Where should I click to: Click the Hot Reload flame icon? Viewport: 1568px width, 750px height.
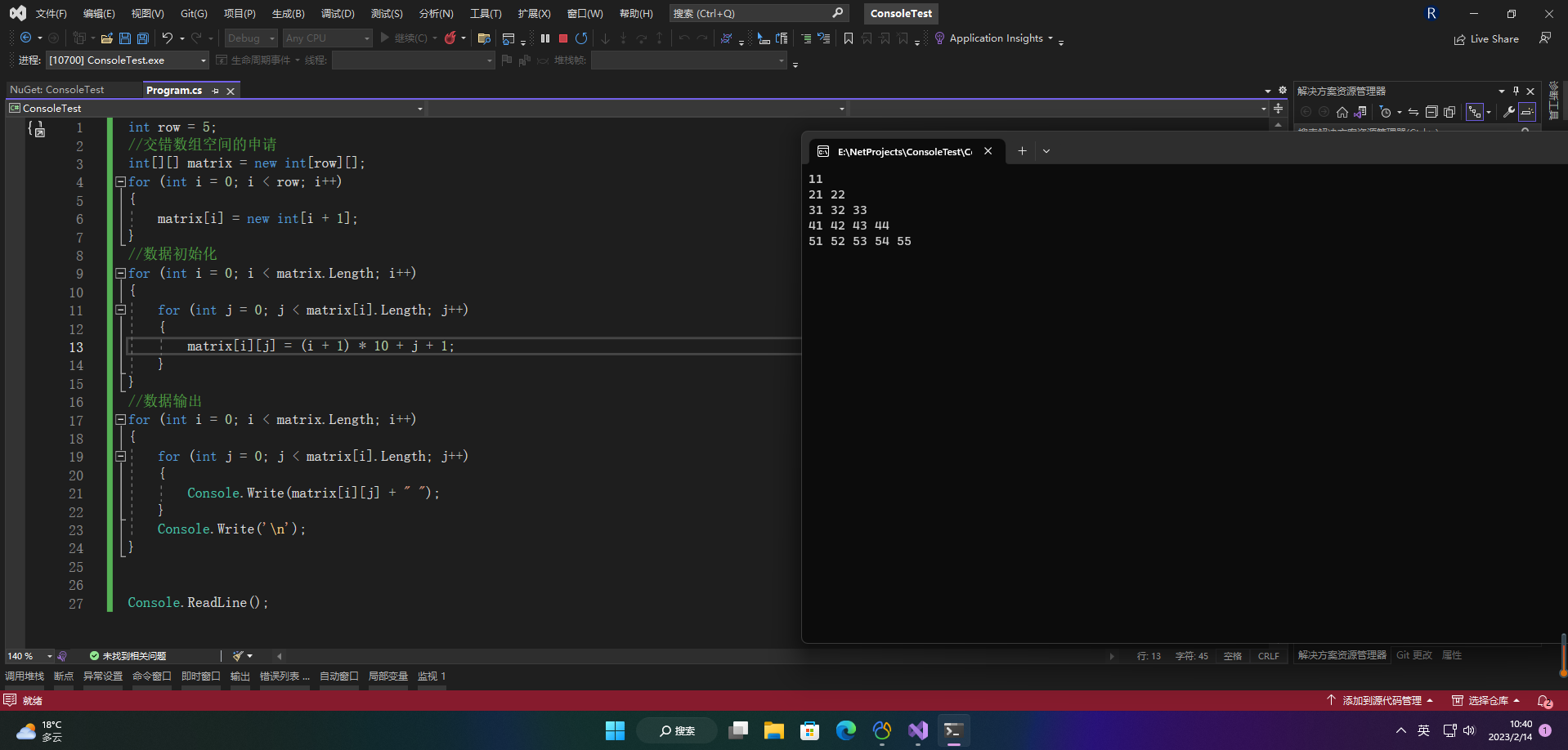pos(450,38)
